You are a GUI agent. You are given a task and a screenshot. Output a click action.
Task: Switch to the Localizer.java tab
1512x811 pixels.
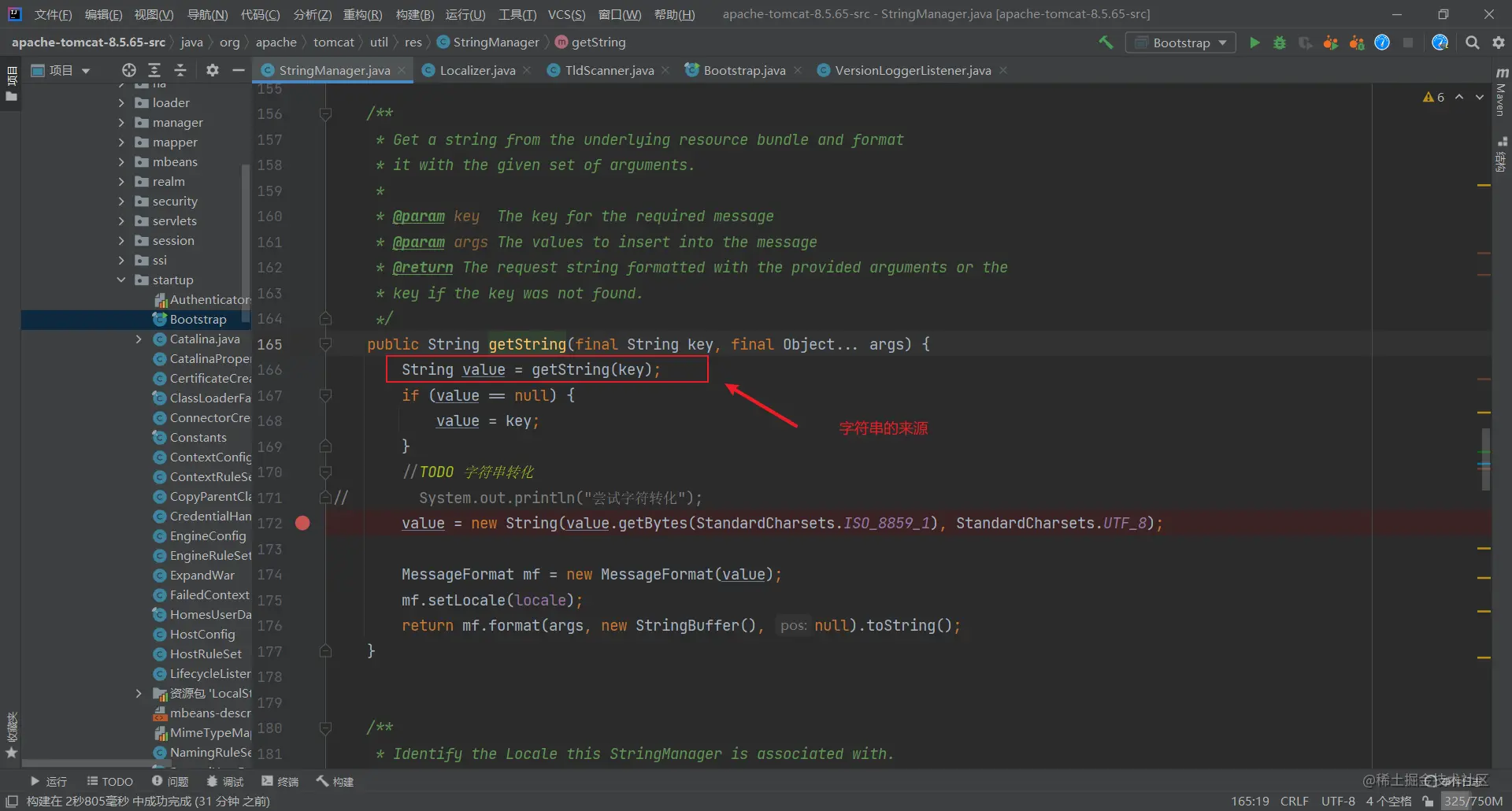477,70
